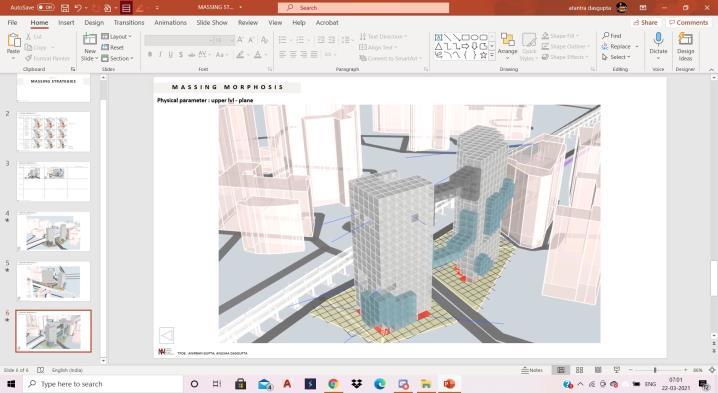Image resolution: width=718 pixels, height=393 pixels.
Task: Switch to the Insert tab
Action: click(x=66, y=22)
